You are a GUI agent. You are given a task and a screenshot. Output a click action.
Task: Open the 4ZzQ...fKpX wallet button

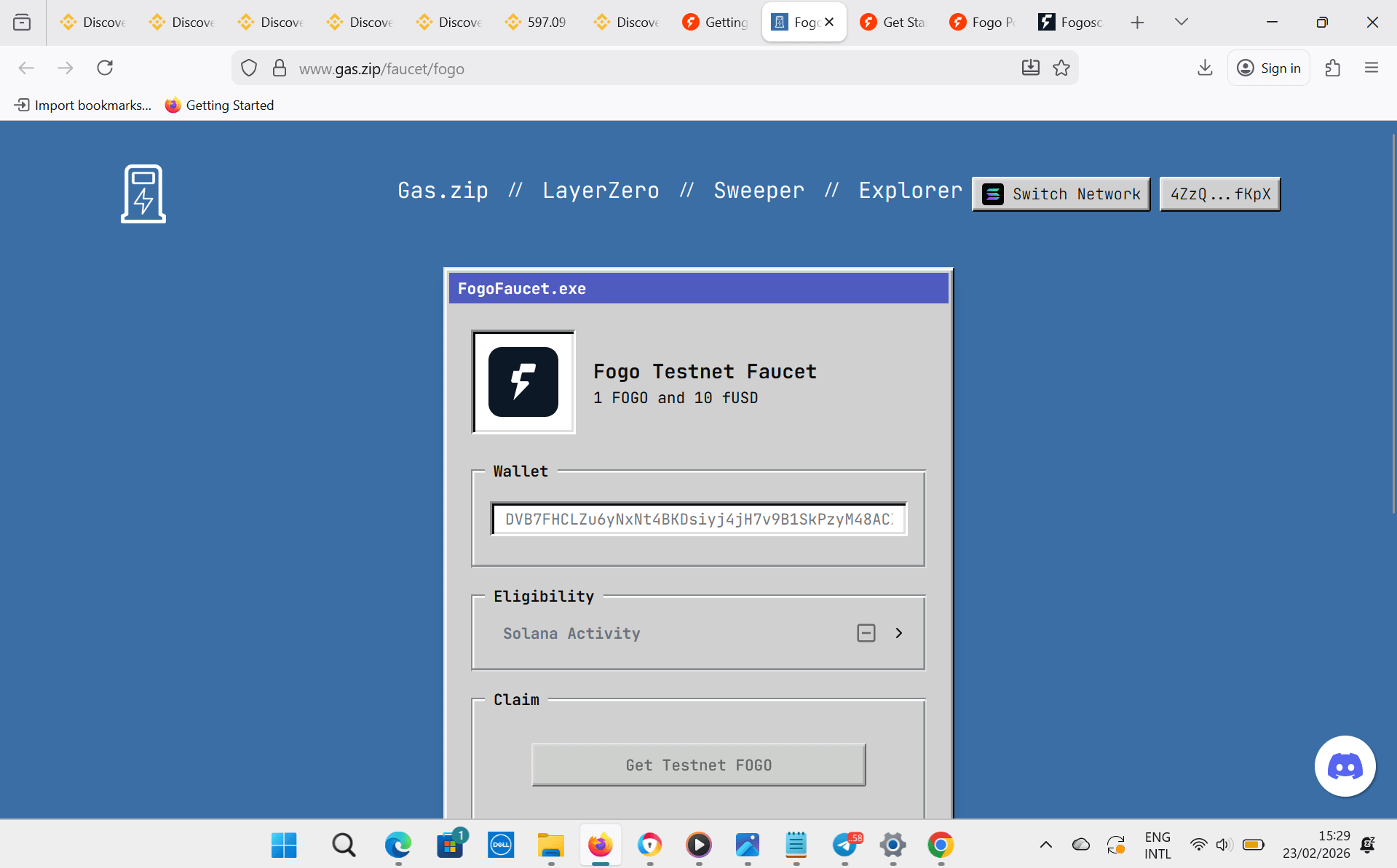[1220, 194]
